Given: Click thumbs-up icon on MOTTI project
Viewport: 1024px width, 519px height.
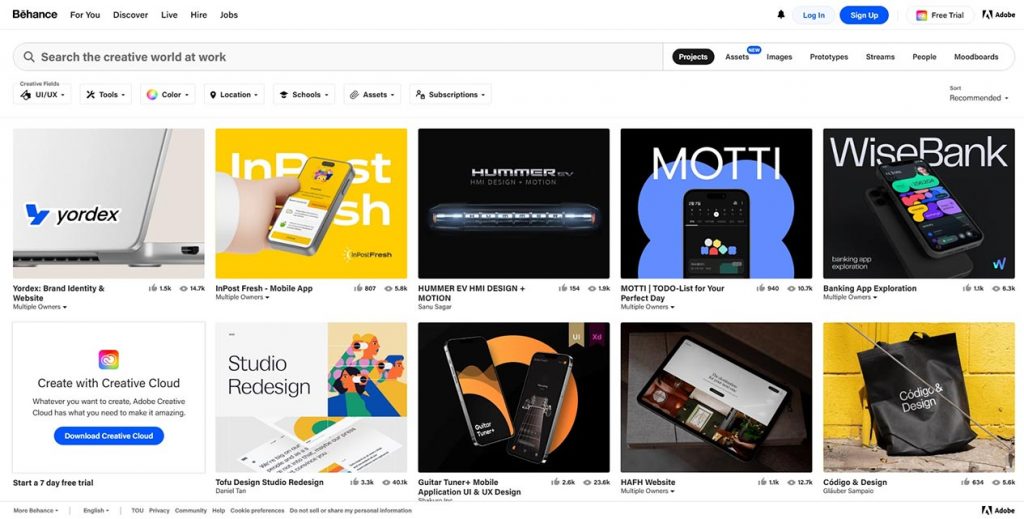Looking at the screenshot, I should (x=761, y=288).
